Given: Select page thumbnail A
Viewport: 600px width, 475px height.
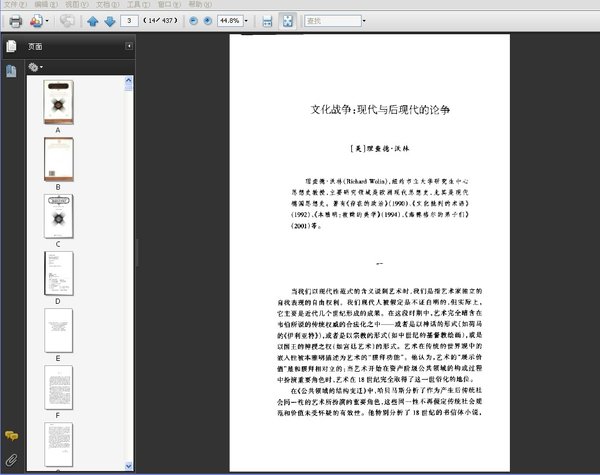Looking at the screenshot, I should tap(58, 102).
